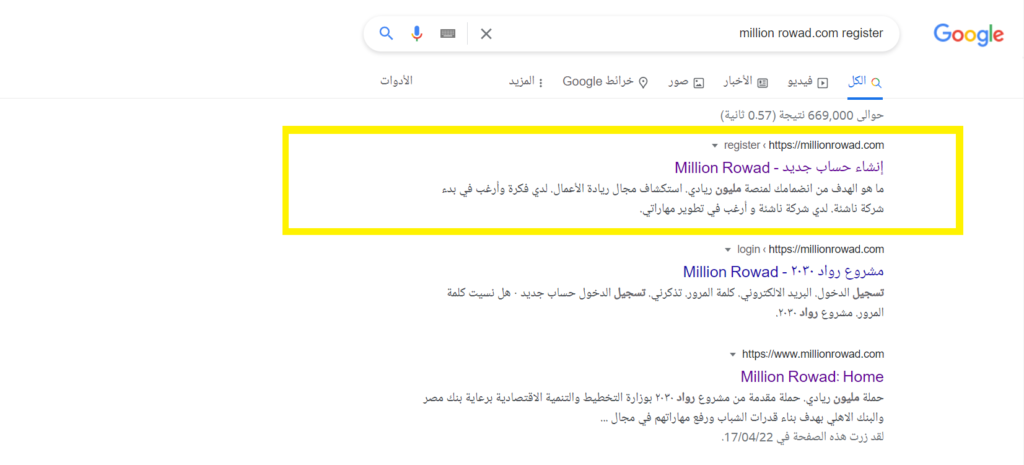Select the الكل results tab
The height and width of the screenshot is (465, 1024).
pos(865,82)
